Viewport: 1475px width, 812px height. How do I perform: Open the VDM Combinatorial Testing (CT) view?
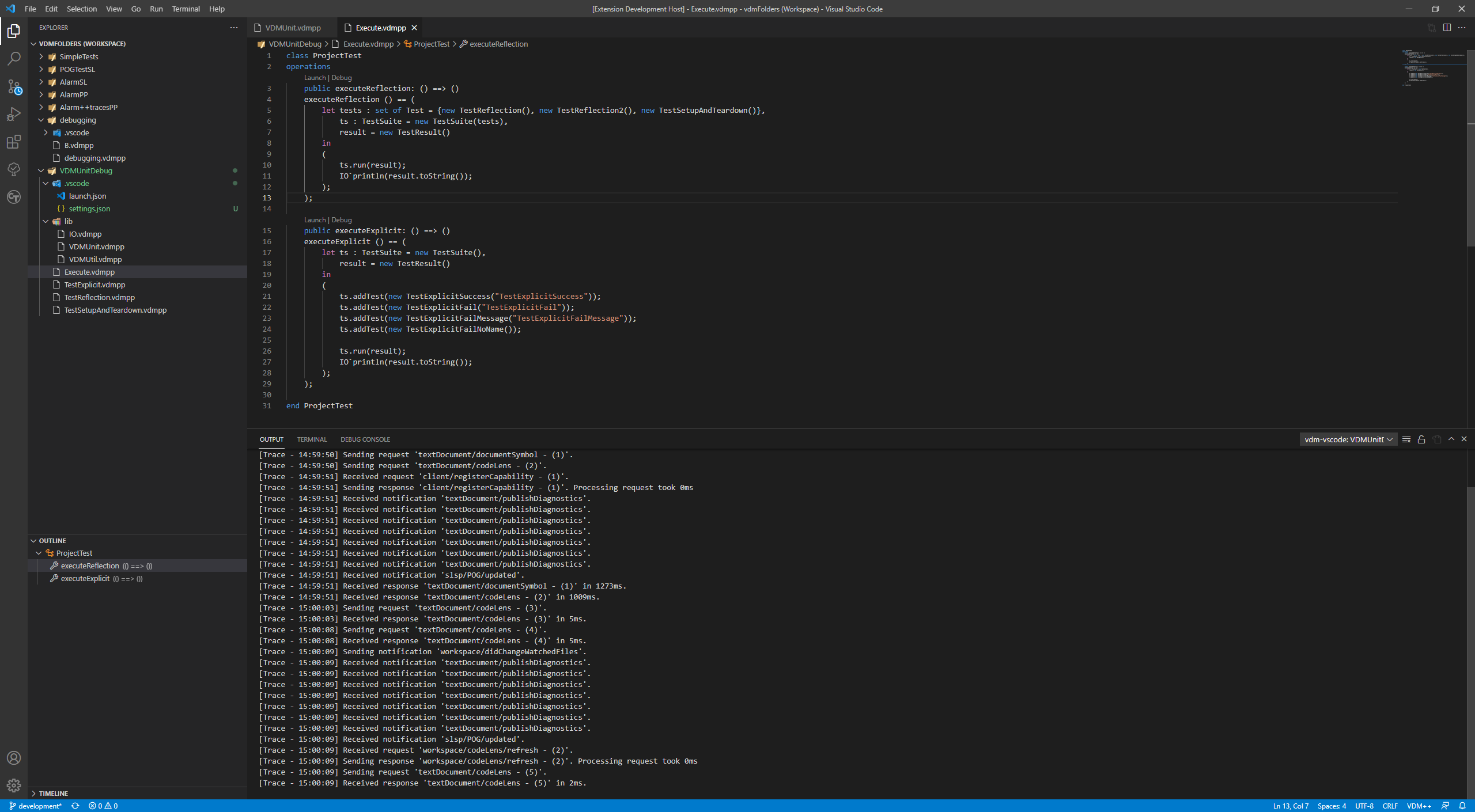[14, 197]
